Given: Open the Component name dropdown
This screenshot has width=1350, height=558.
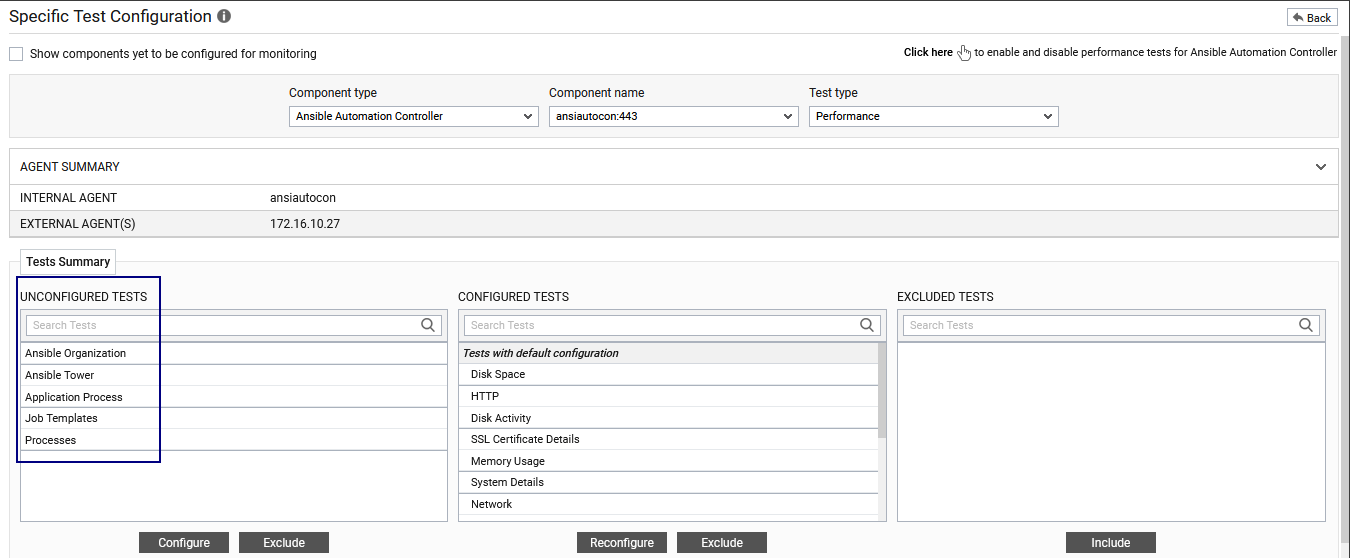Looking at the screenshot, I should click(674, 117).
